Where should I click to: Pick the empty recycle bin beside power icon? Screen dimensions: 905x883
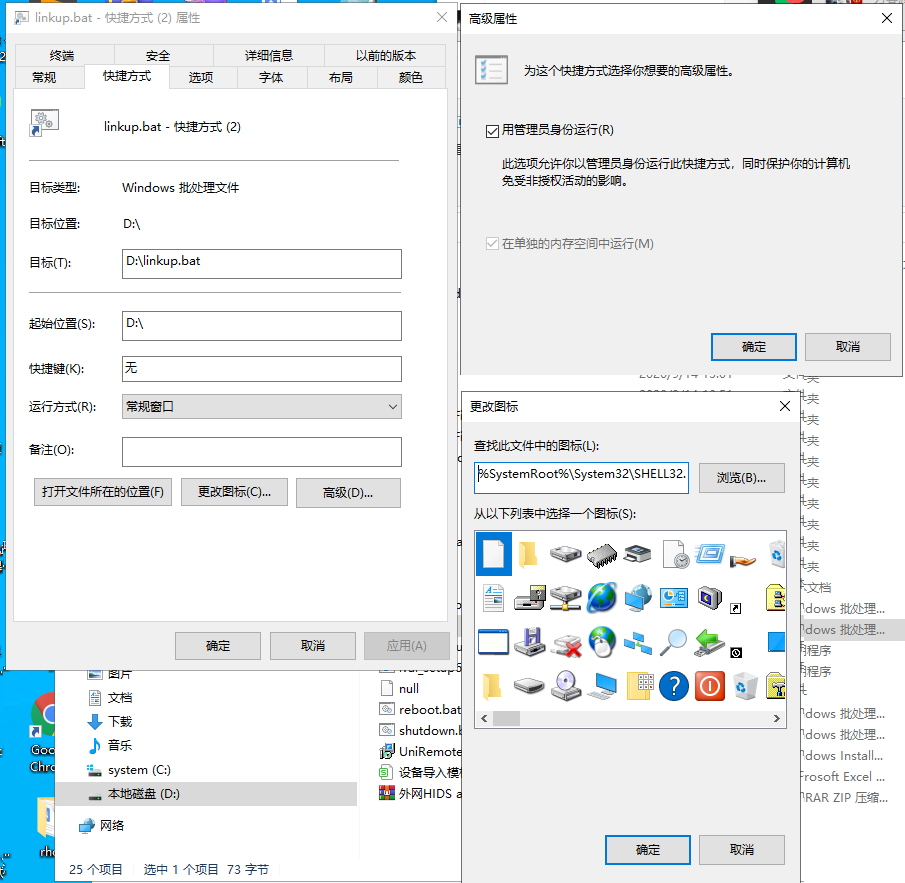coord(745,686)
